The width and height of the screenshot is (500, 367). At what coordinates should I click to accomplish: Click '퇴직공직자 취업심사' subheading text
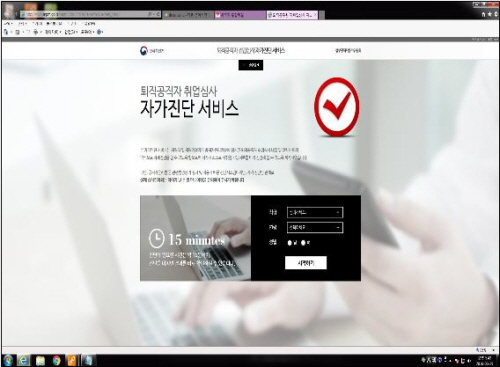point(179,91)
